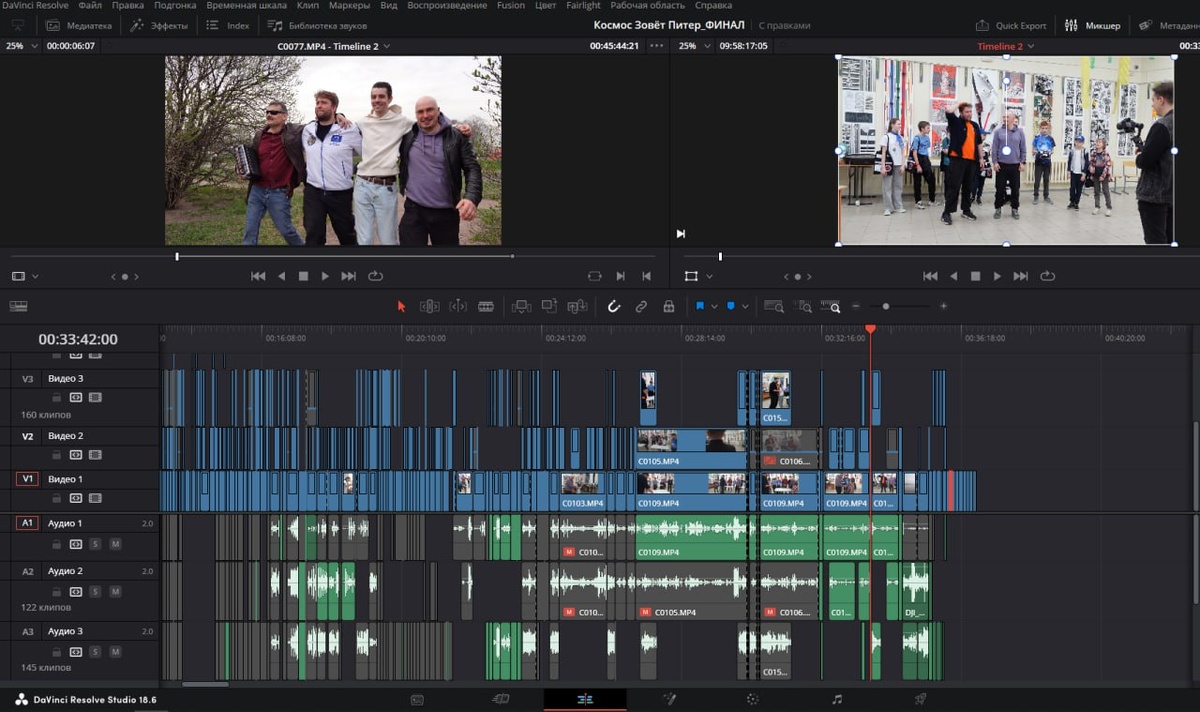This screenshot has height=712, width=1200.
Task: Open the Медиатека panel
Action: coord(80,25)
